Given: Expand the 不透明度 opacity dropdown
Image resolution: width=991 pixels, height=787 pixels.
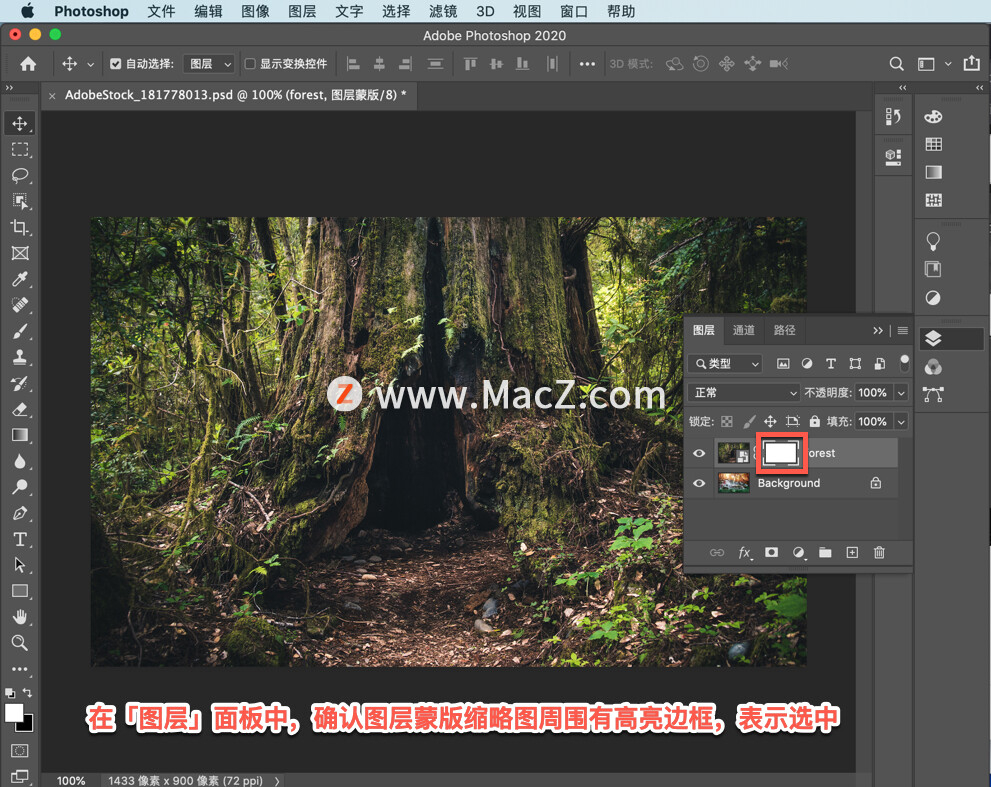Looking at the screenshot, I should [x=901, y=392].
